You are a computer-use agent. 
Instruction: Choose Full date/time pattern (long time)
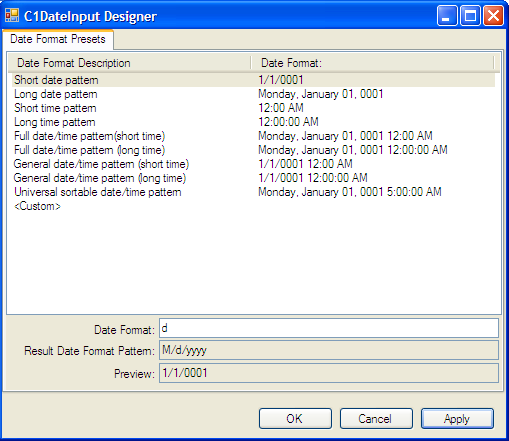click(253, 150)
